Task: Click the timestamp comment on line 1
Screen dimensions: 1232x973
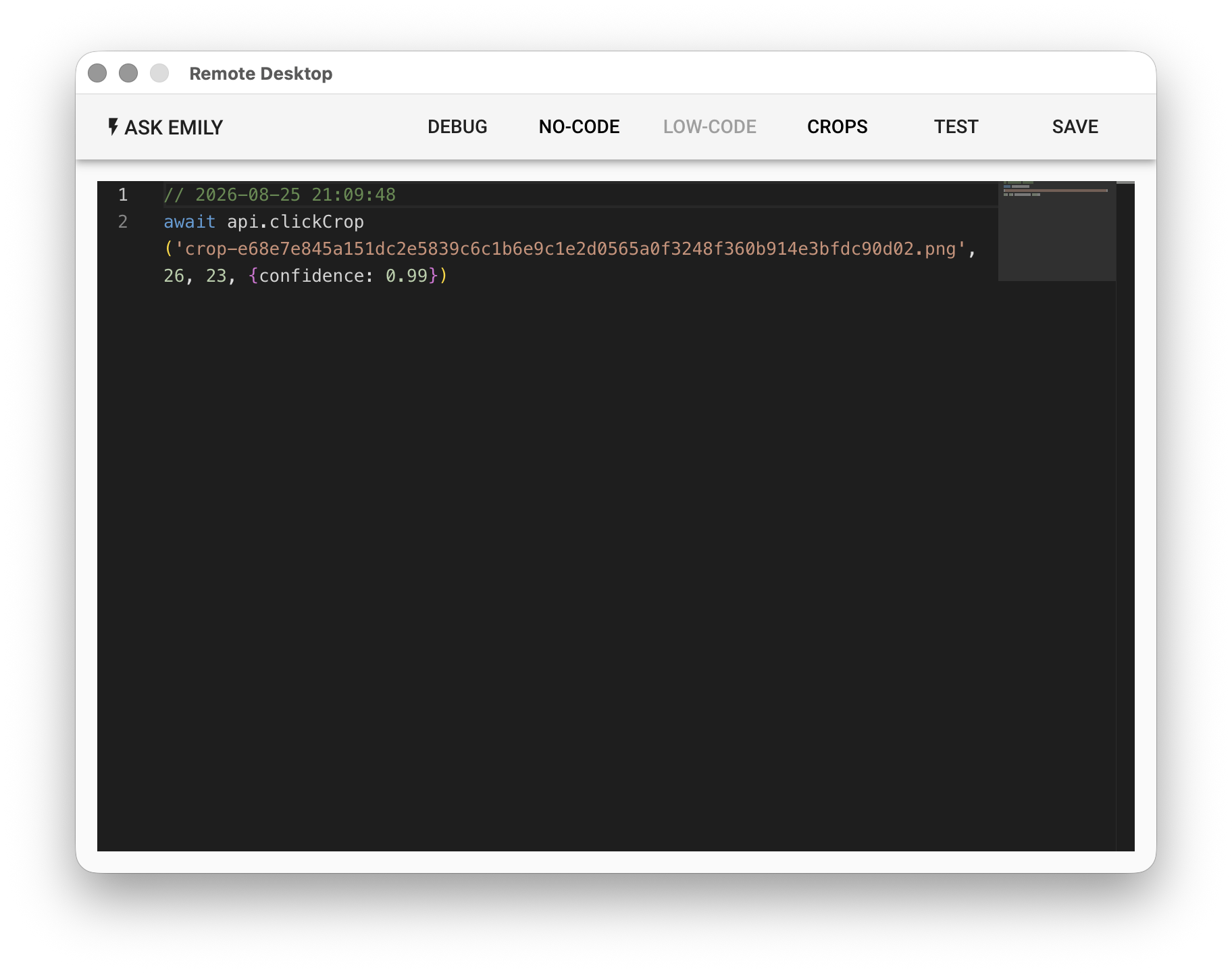Action: (x=280, y=195)
